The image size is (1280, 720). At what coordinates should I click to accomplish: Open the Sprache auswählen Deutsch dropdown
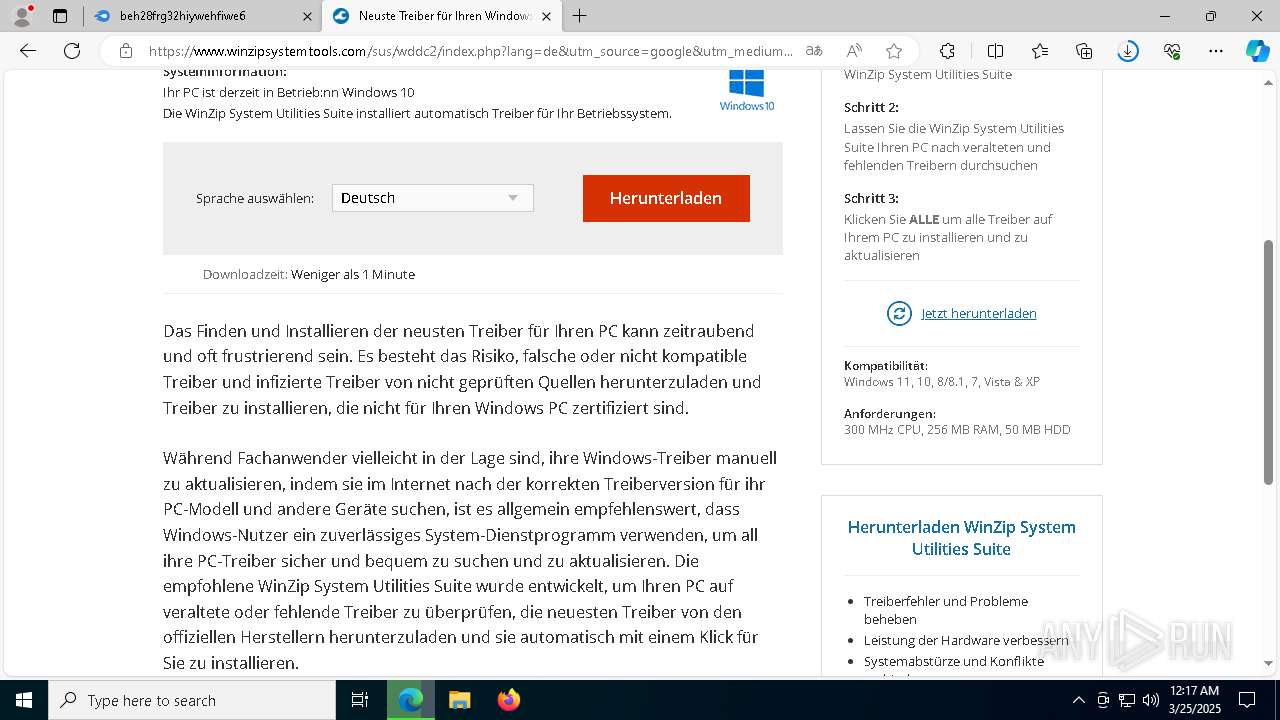click(x=432, y=198)
